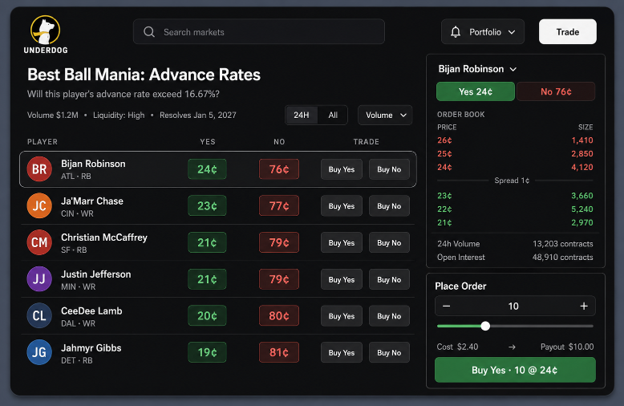Click Buy Yes for CeeDee Lamb

pos(341,316)
